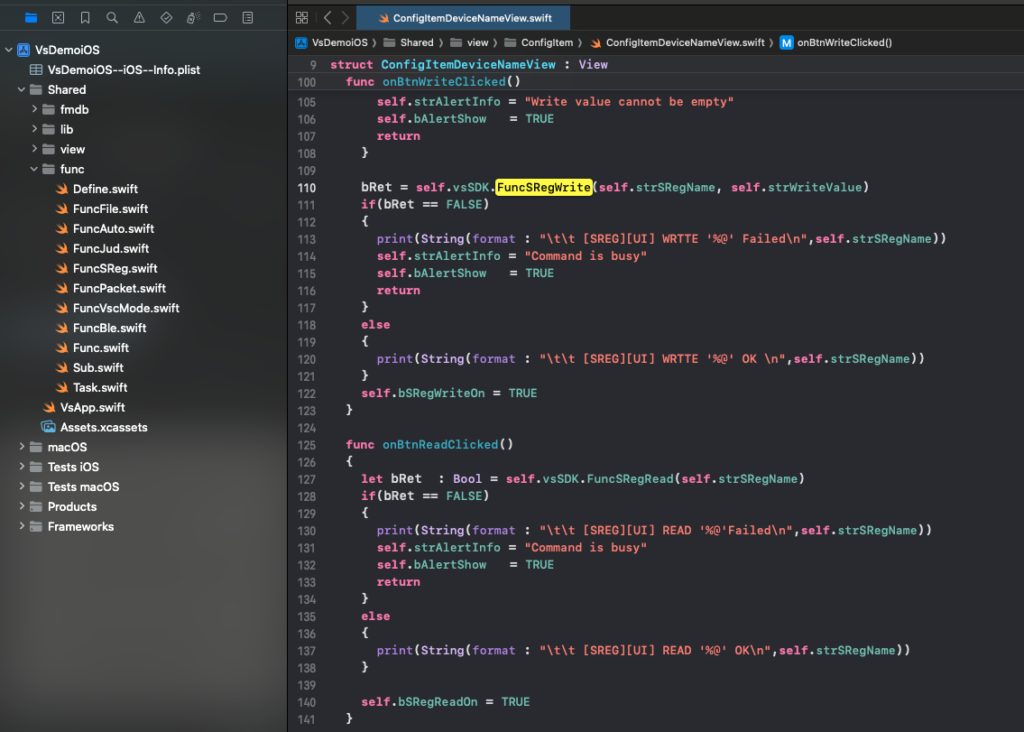1024x732 pixels.
Task: Click the related items grid icon
Action: point(301,18)
